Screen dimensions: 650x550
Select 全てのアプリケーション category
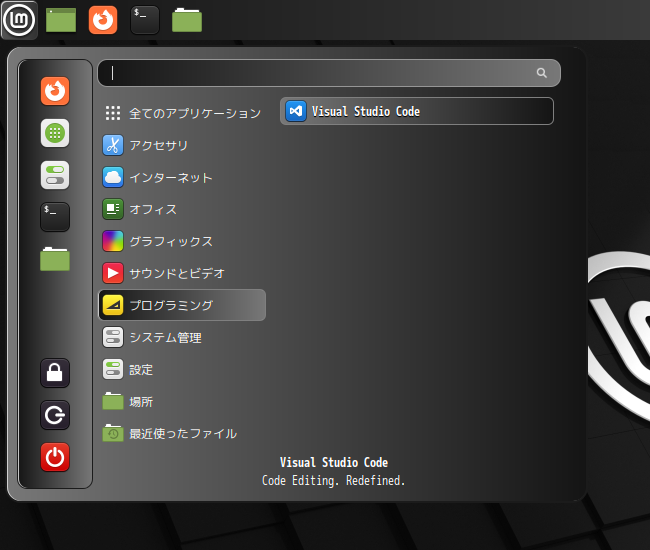[x=182, y=113]
